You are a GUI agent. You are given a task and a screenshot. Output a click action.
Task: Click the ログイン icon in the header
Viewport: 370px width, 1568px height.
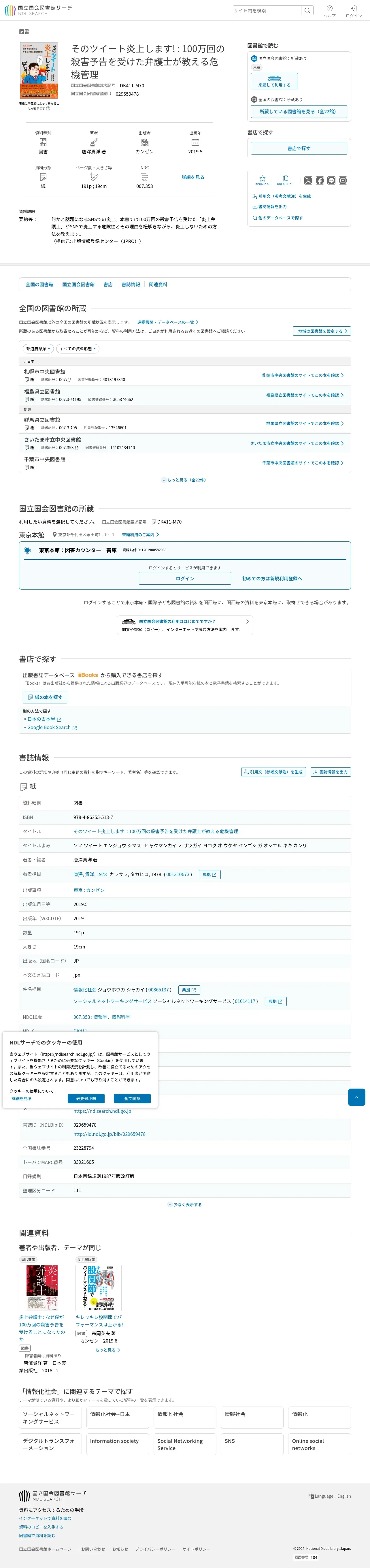(x=354, y=11)
